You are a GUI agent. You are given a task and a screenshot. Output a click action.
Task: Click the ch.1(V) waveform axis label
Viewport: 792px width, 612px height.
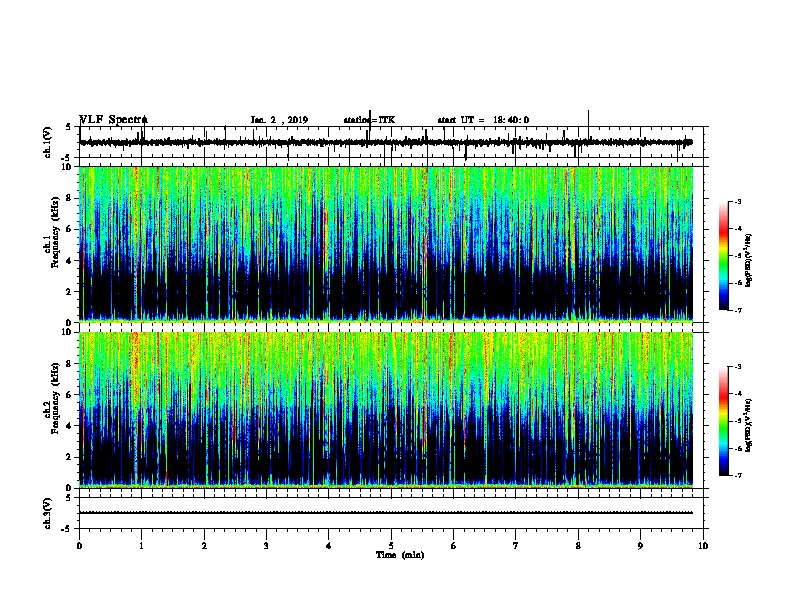click(48, 142)
